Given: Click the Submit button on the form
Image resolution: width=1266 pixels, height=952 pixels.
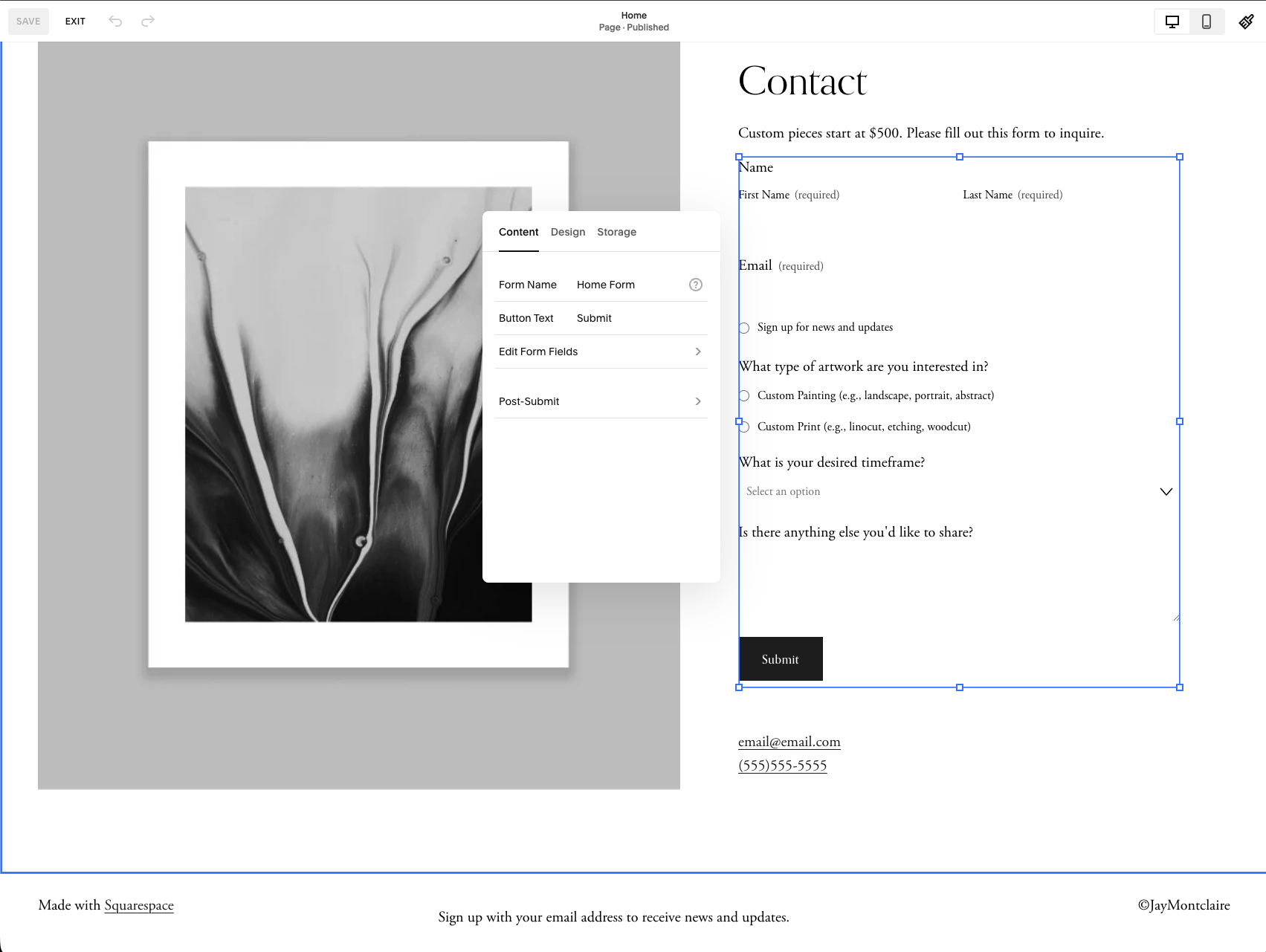Looking at the screenshot, I should click(780, 659).
